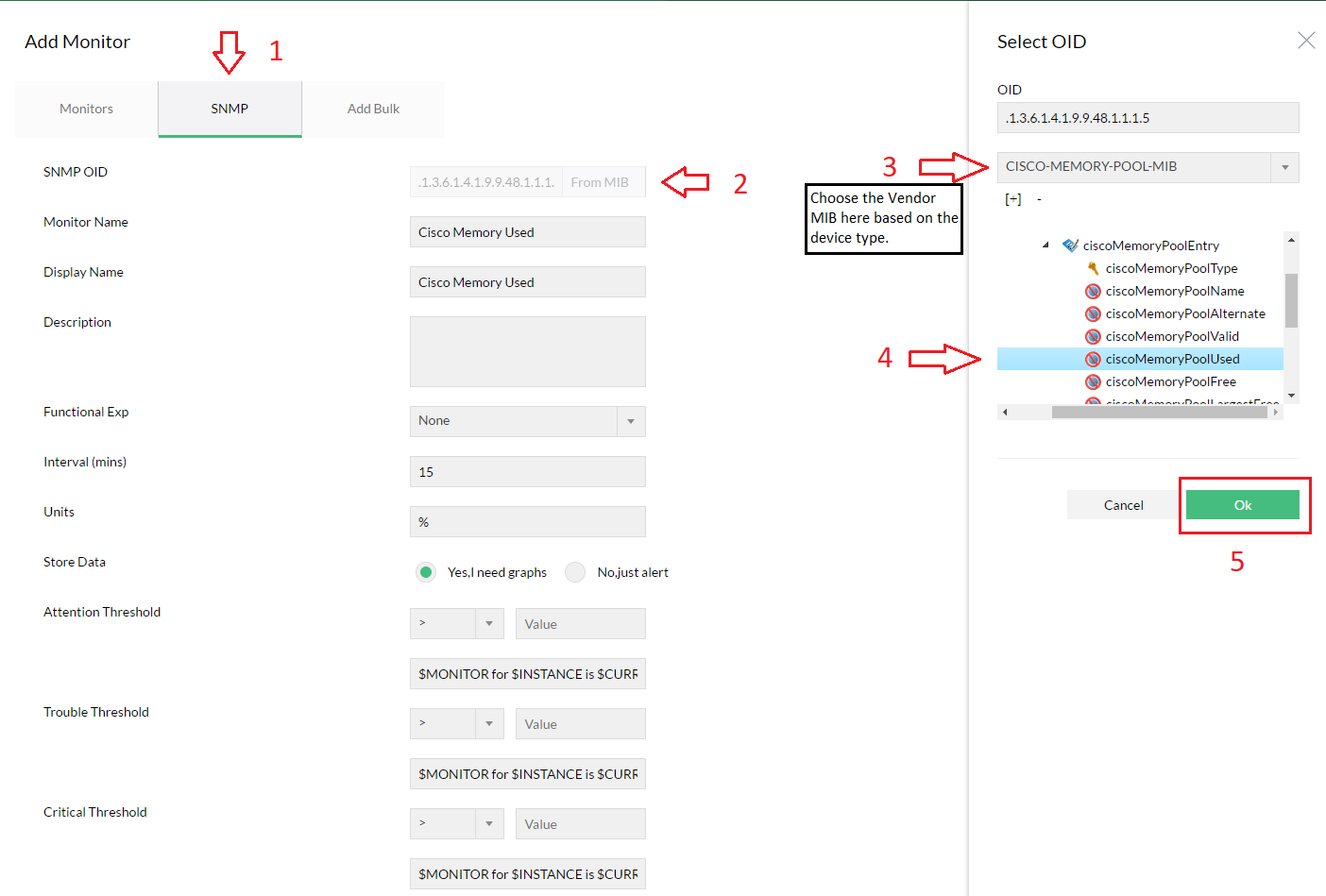Click the Ok button in Select OID panel
Screen dimensions: 1326x896
tap(1244, 504)
